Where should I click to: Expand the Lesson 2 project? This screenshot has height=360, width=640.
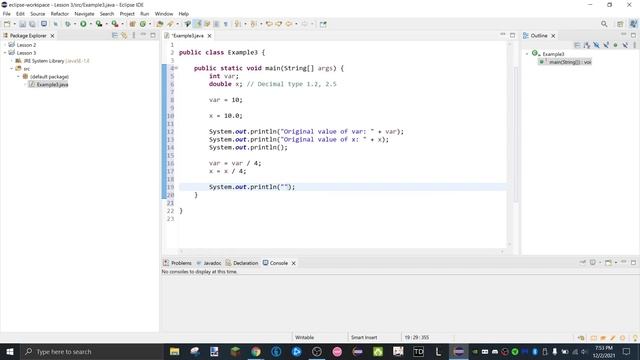click(x=5, y=45)
